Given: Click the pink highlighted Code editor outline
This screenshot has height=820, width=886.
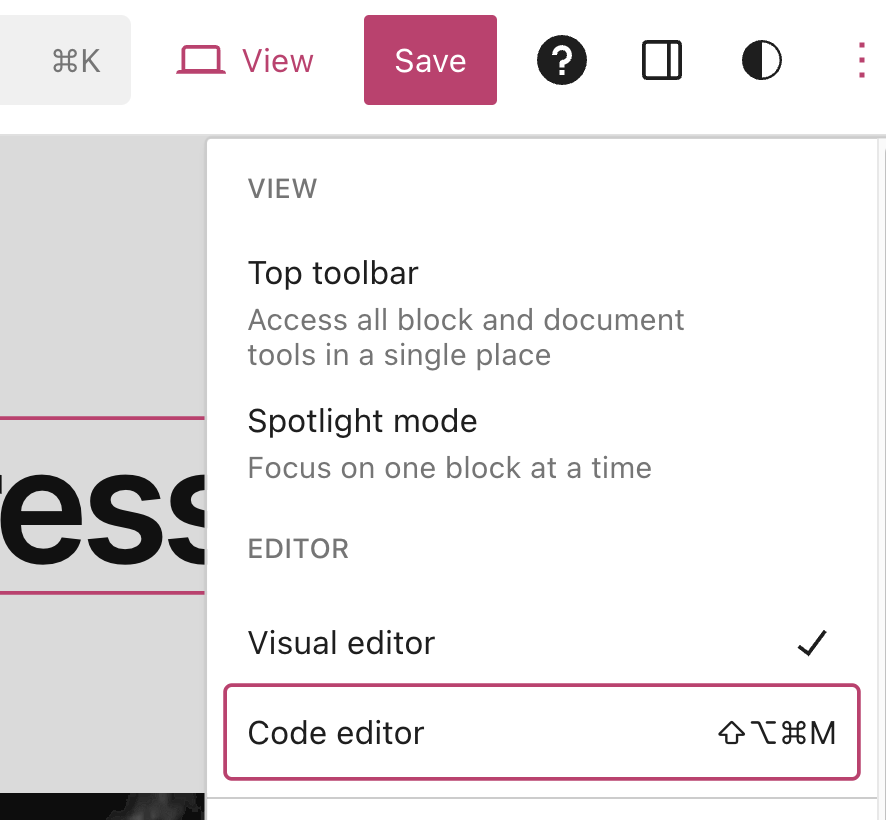Looking at the screenshot, I should (x=542, y=732).
